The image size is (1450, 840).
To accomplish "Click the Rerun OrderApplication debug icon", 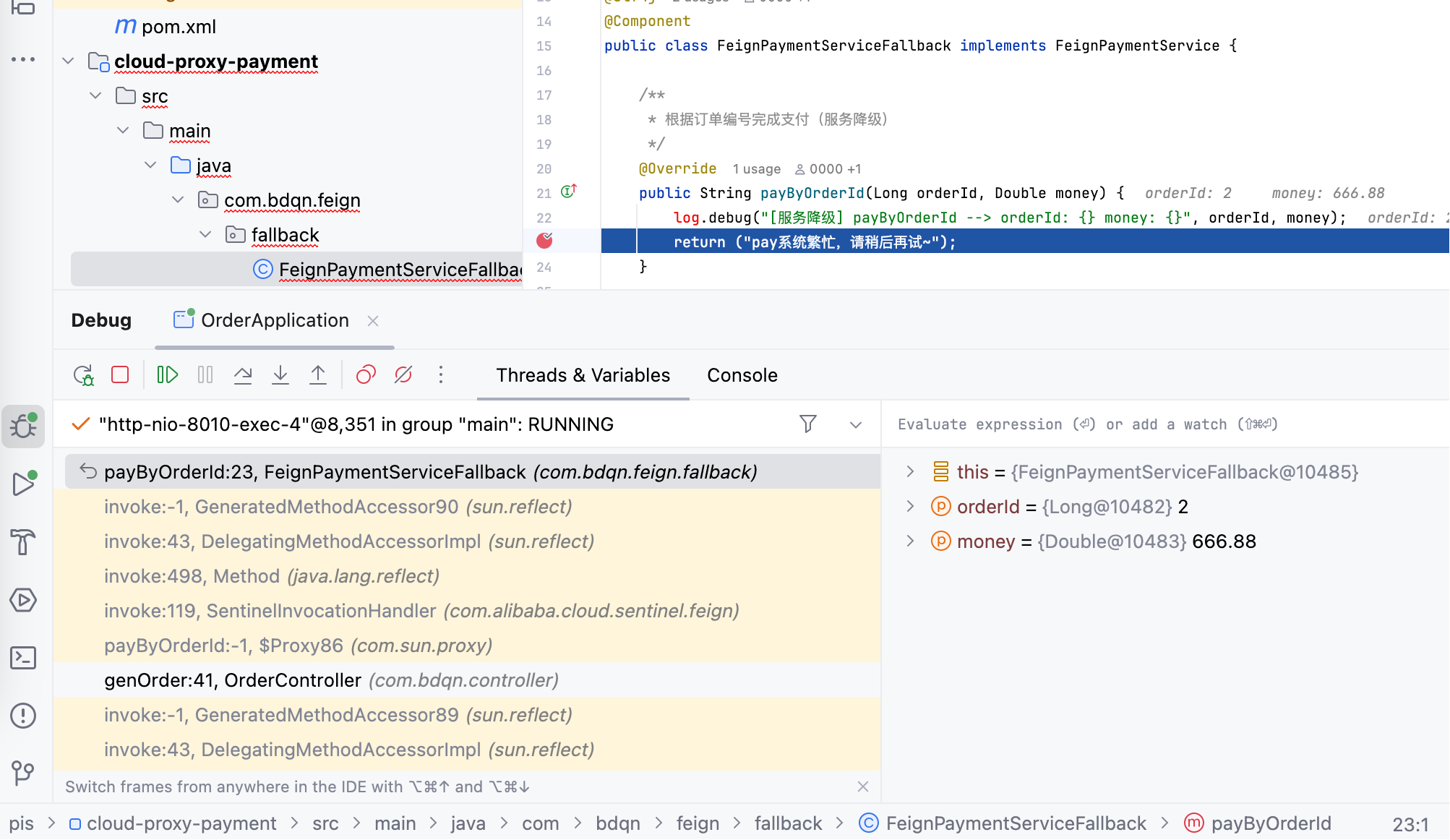I will pyautogui.click(x=84, y=375).
